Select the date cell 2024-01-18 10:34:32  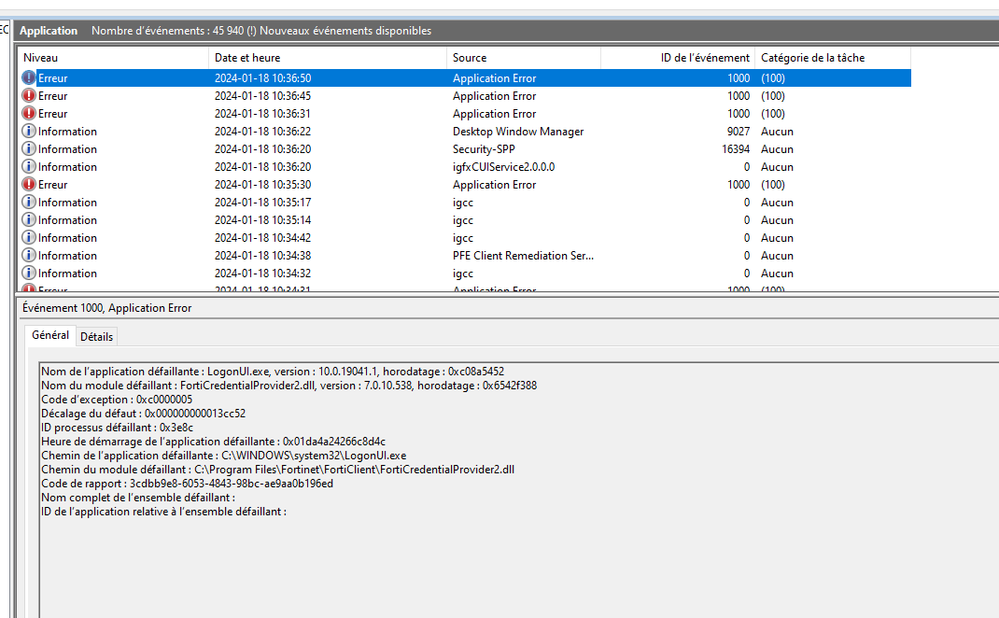(262, 273)
